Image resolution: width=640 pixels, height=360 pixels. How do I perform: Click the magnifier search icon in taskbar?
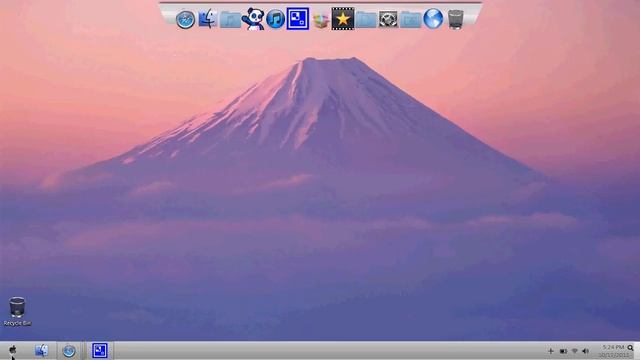tap(631, 348)
